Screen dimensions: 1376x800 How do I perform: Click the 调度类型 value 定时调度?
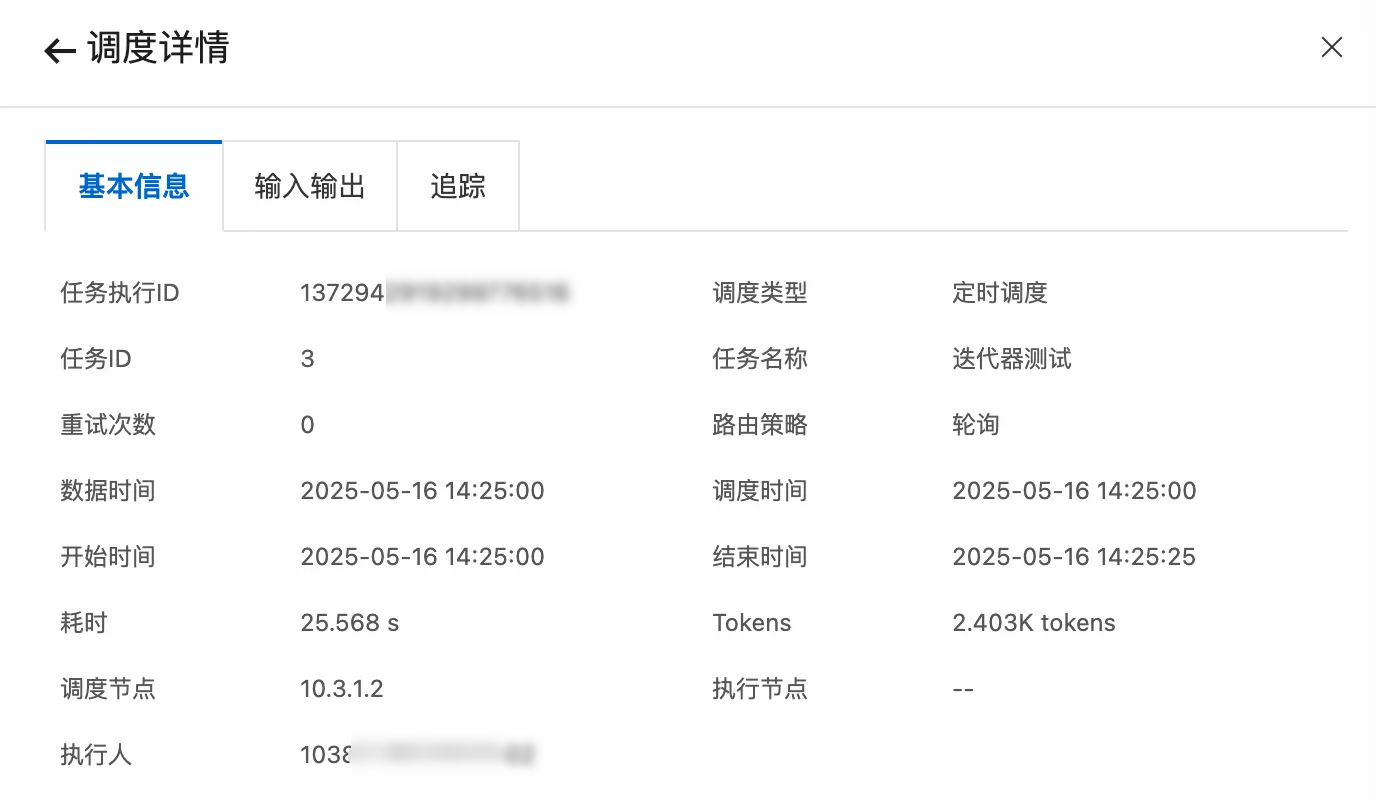[1000, 293]
